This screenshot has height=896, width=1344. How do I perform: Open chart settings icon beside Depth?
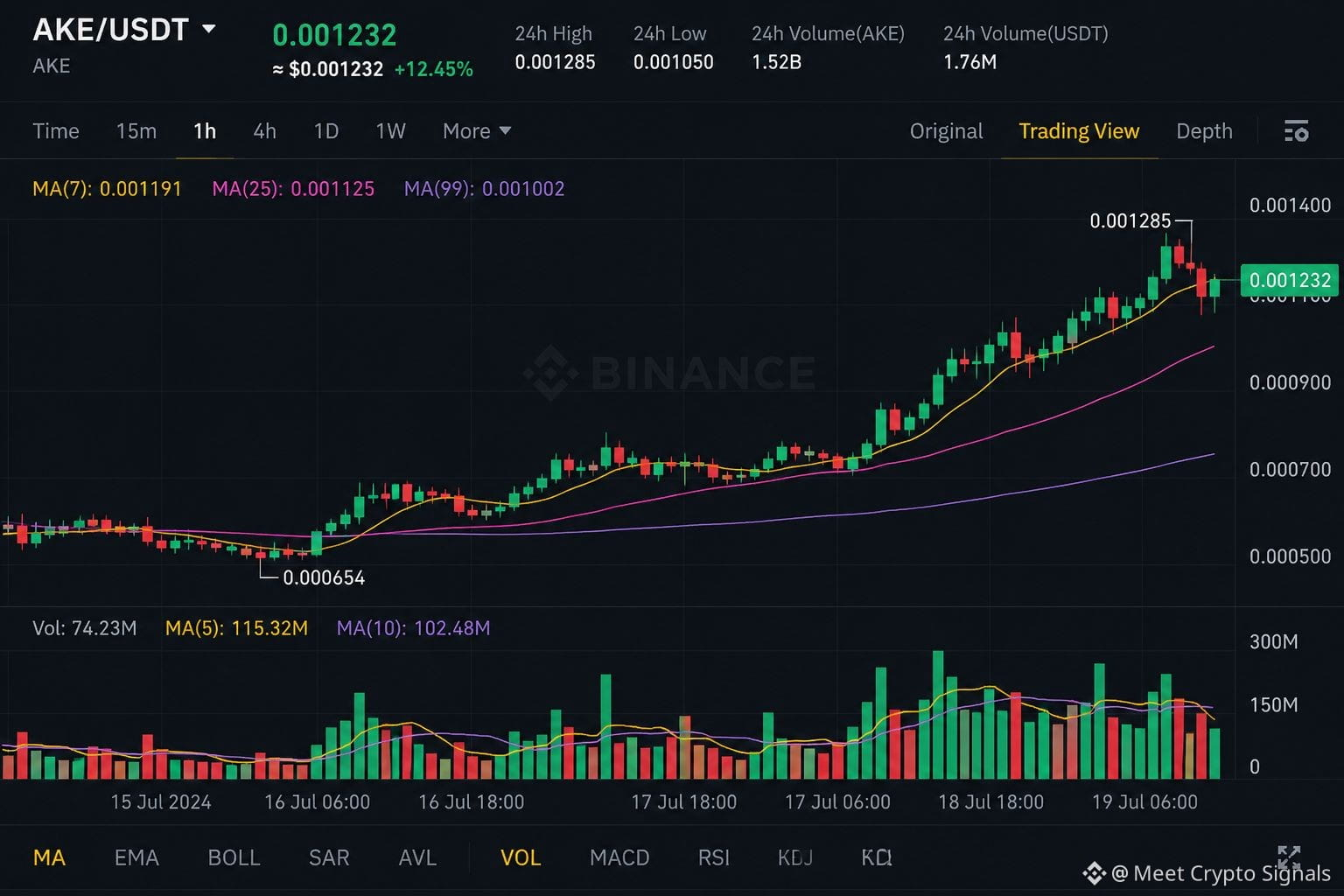coord(1296,131)
